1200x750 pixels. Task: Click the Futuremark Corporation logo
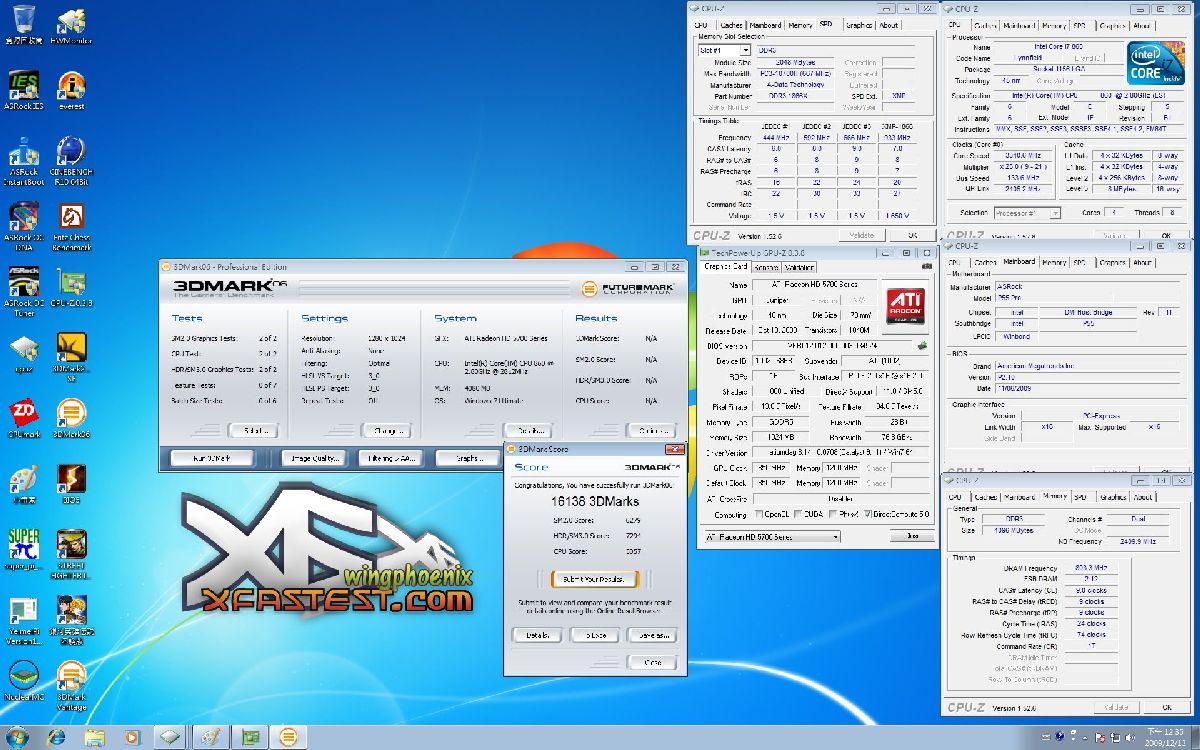(628, 289)
